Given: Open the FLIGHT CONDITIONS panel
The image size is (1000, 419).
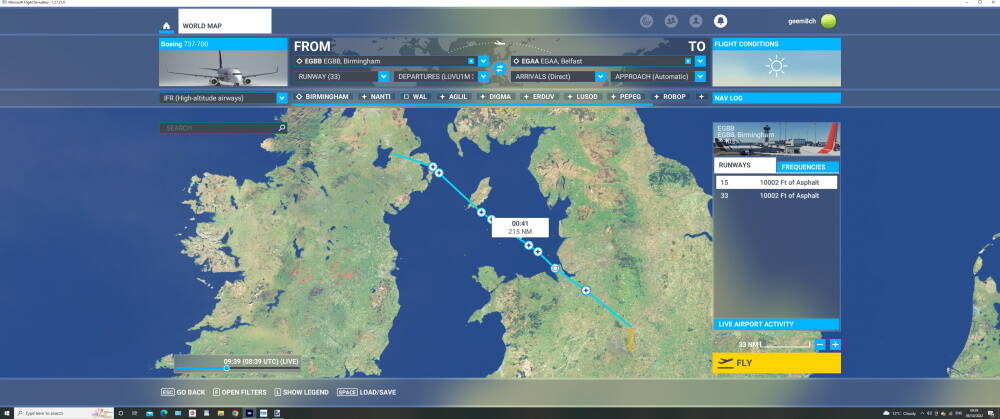Looking at the screenshot, I should click(776, 44).
